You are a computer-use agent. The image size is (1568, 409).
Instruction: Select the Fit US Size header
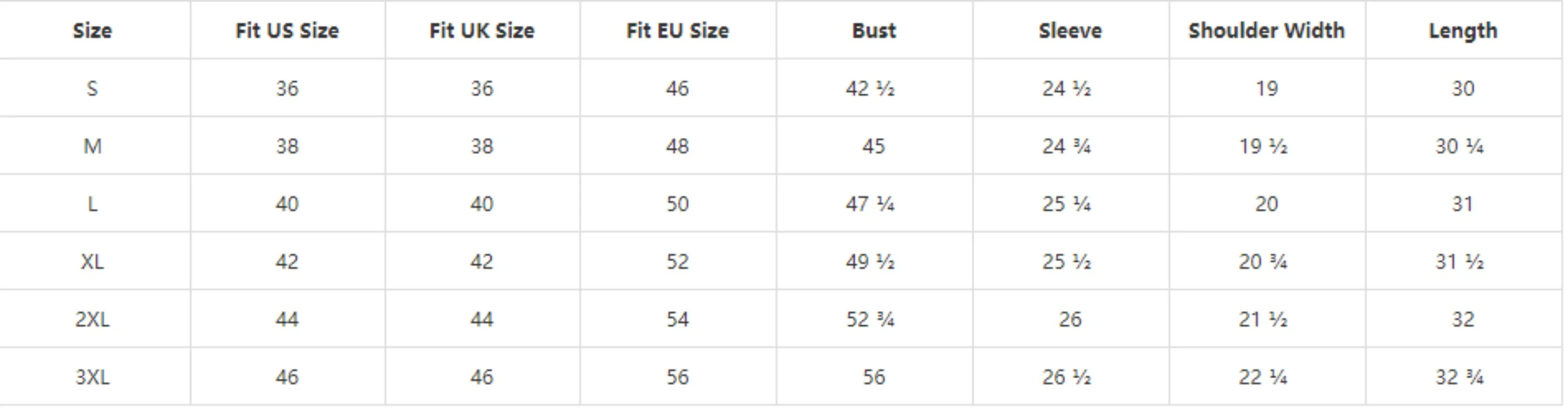pos(287,30)
